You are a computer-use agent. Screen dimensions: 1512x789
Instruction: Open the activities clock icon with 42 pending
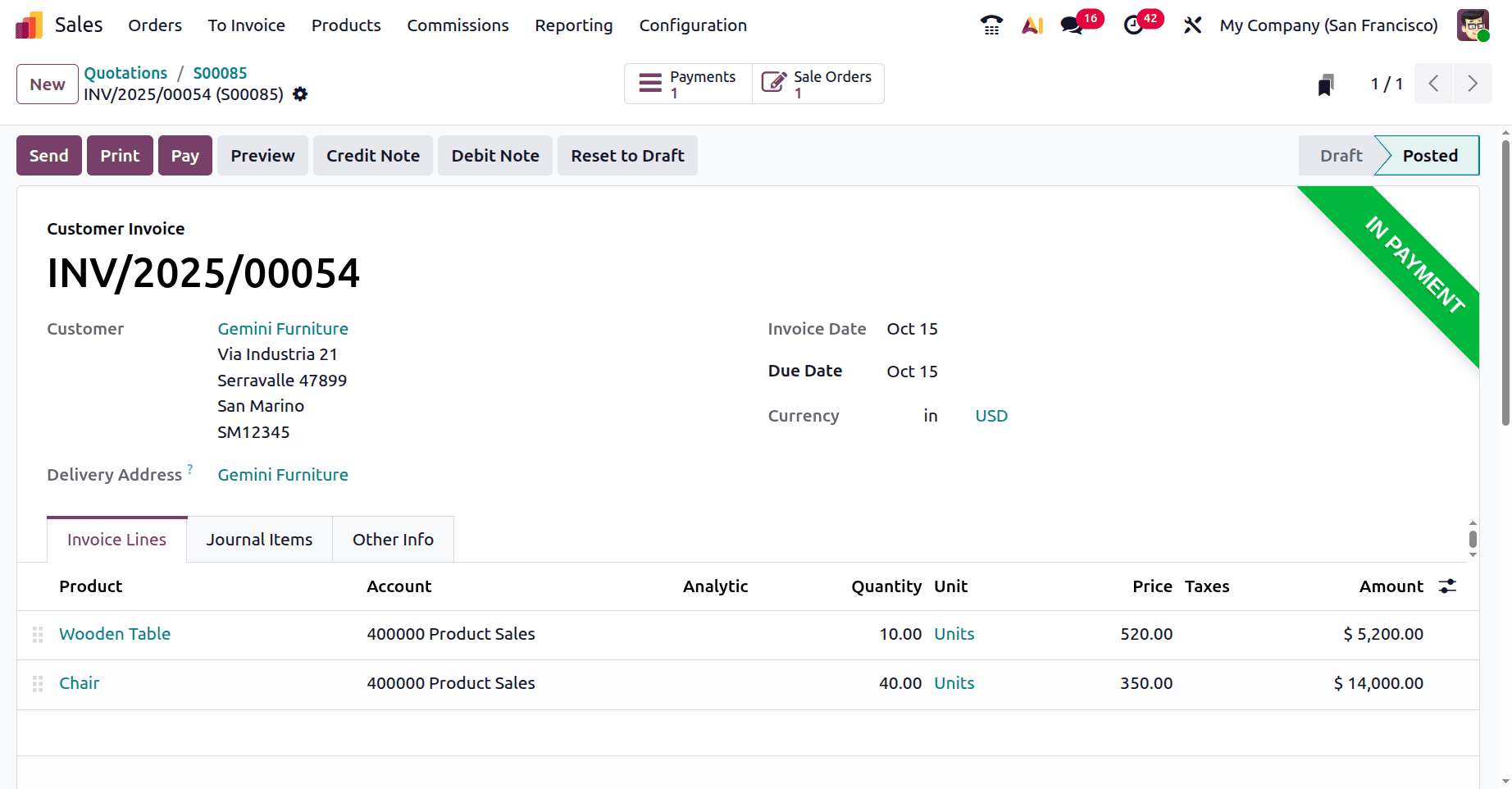tap(1132, 25)
